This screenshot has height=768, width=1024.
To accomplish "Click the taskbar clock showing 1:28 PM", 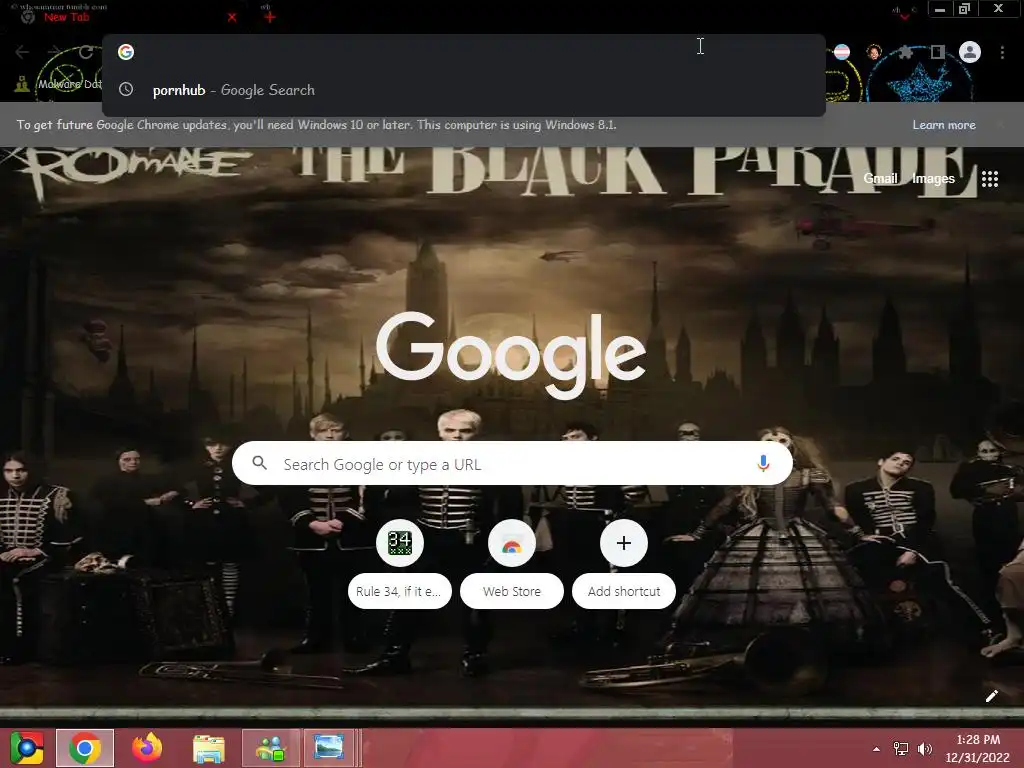I will pyautogui.click(x=978, y=748).
